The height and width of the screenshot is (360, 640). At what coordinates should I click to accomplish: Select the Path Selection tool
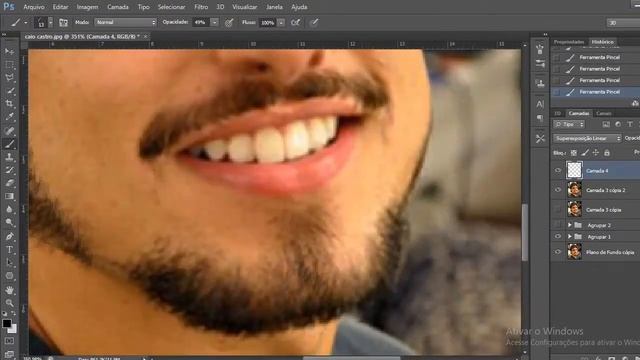point(9,262)
